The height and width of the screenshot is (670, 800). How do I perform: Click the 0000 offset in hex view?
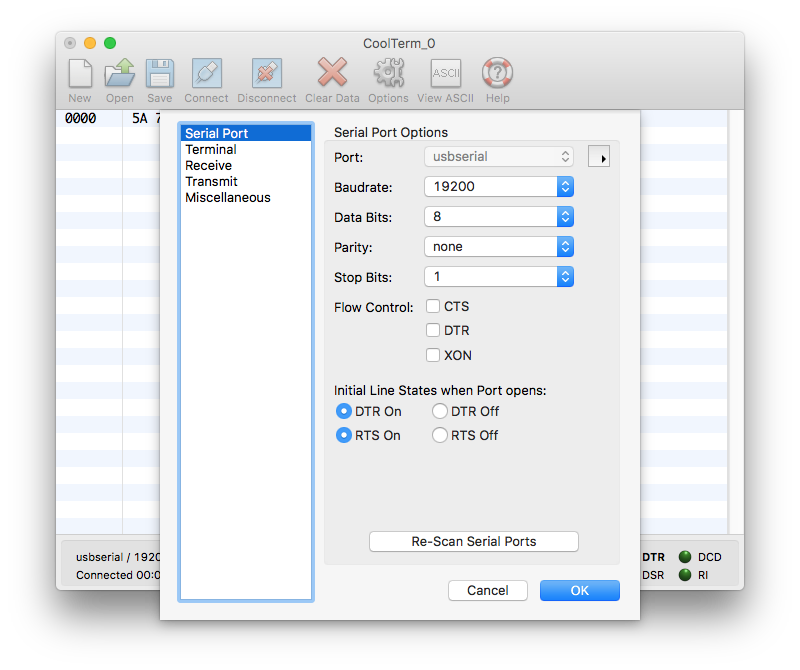click(x=81, y=118)
